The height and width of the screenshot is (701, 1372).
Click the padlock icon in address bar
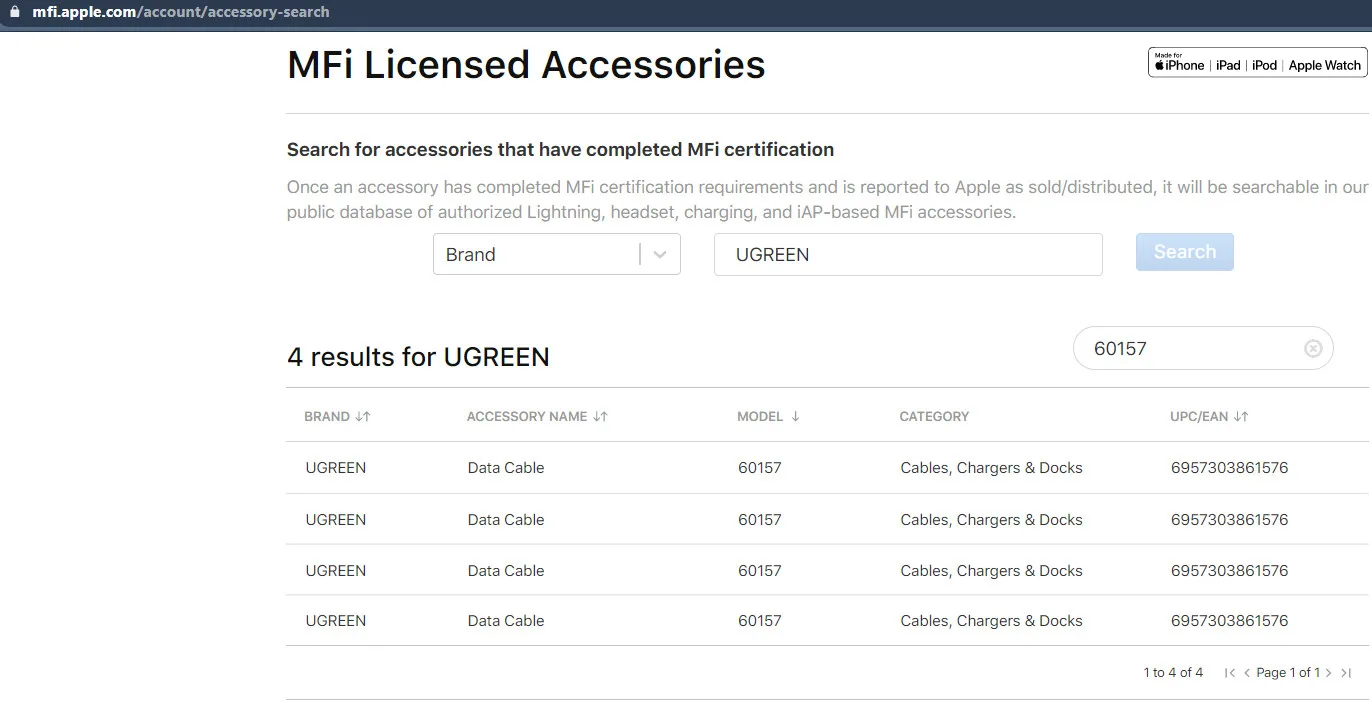(x=14, y=12)
